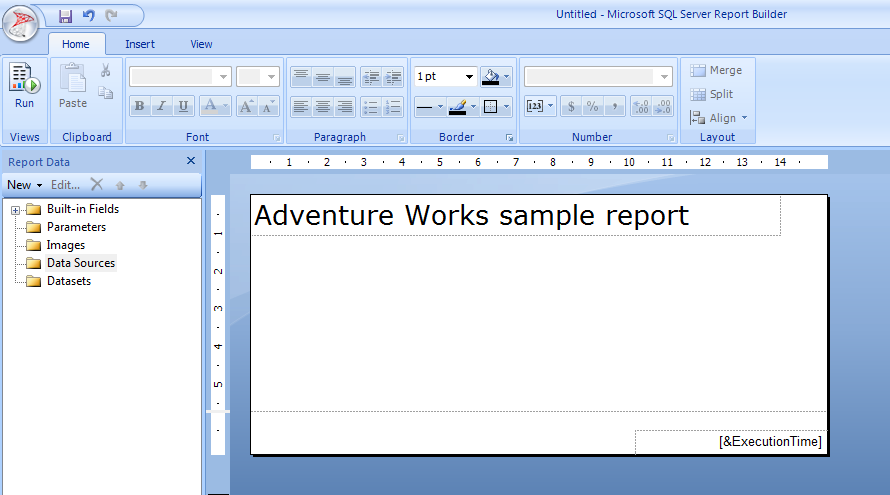Image resolution: width=890 pixels, height=495 pixels.
Task: Open the fill color dropdown arrow
Action: tap(507, 77)
